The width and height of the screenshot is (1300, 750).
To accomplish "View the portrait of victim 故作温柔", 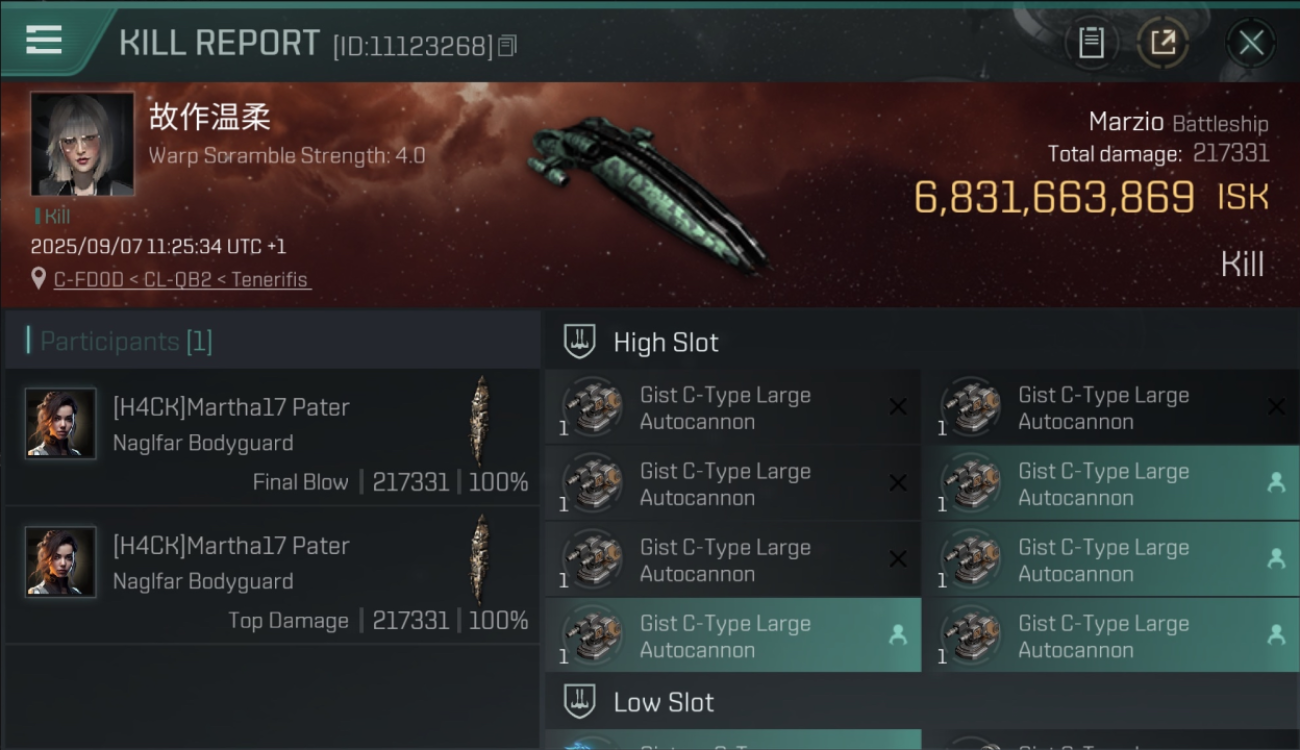I will 82,144.
